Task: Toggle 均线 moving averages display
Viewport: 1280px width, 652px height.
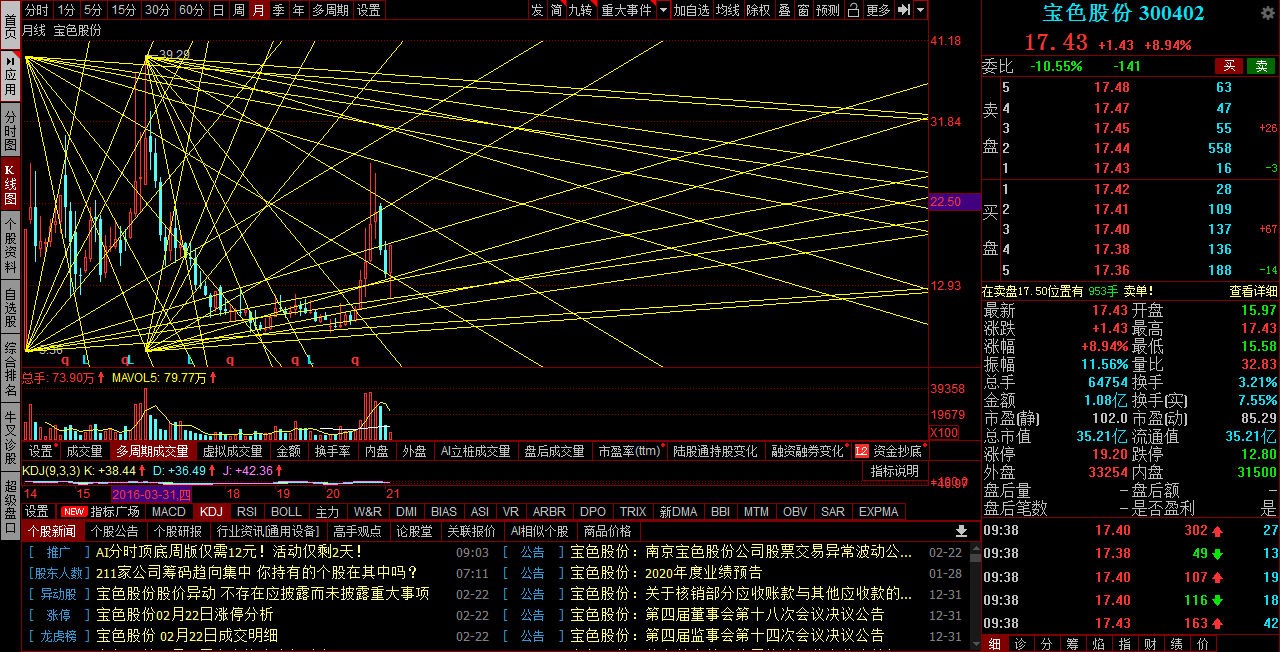Action: [728, 10]
